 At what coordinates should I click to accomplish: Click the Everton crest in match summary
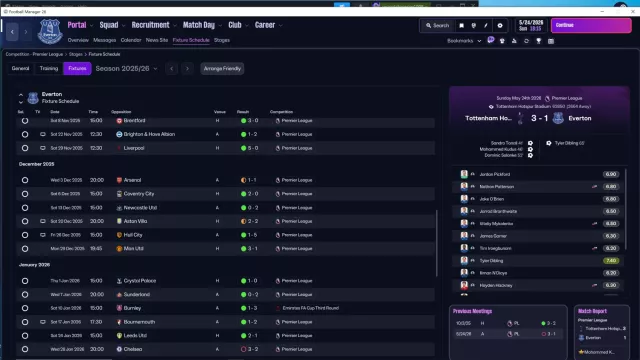(558, 118)
